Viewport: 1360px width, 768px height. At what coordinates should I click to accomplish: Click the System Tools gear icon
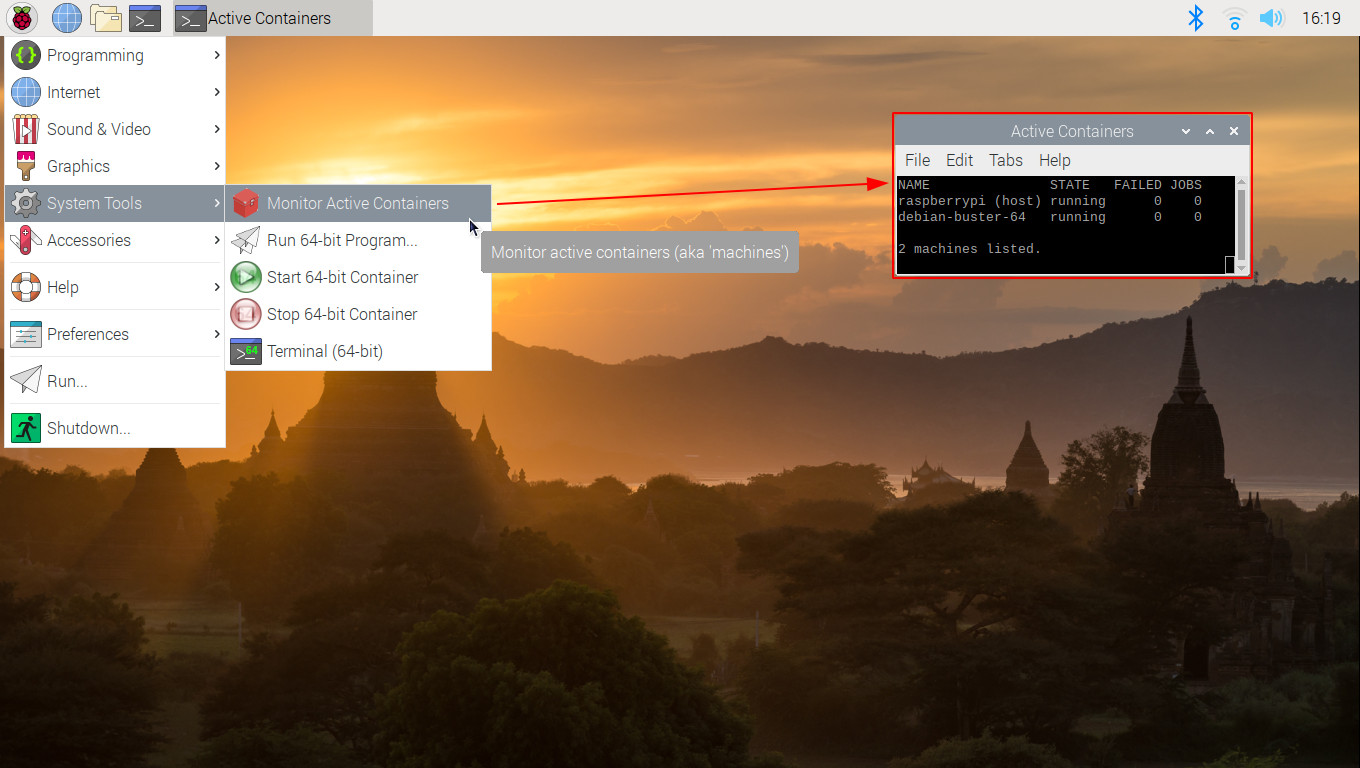[x=26, y=203]
